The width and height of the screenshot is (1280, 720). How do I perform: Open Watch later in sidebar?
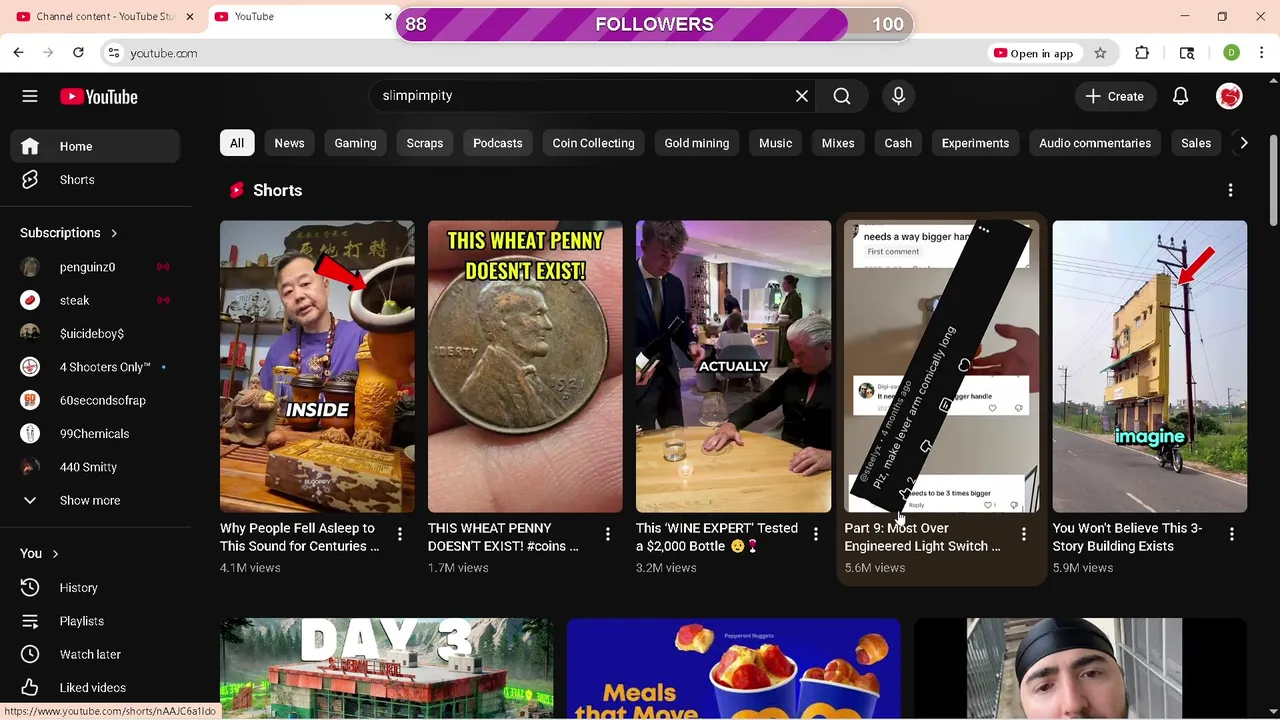(96, 654)
